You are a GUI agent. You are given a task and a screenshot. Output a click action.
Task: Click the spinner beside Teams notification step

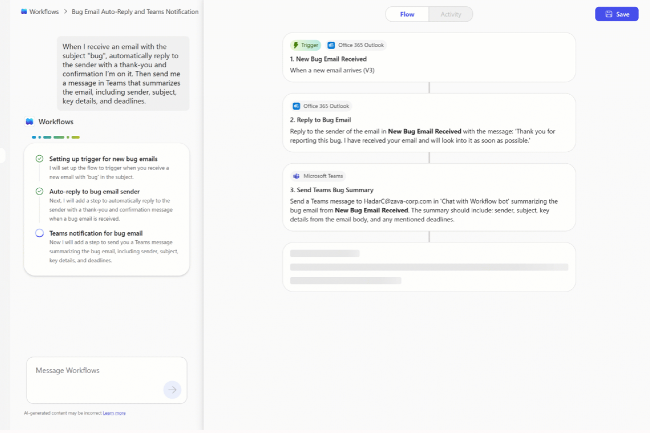(39, 233)
